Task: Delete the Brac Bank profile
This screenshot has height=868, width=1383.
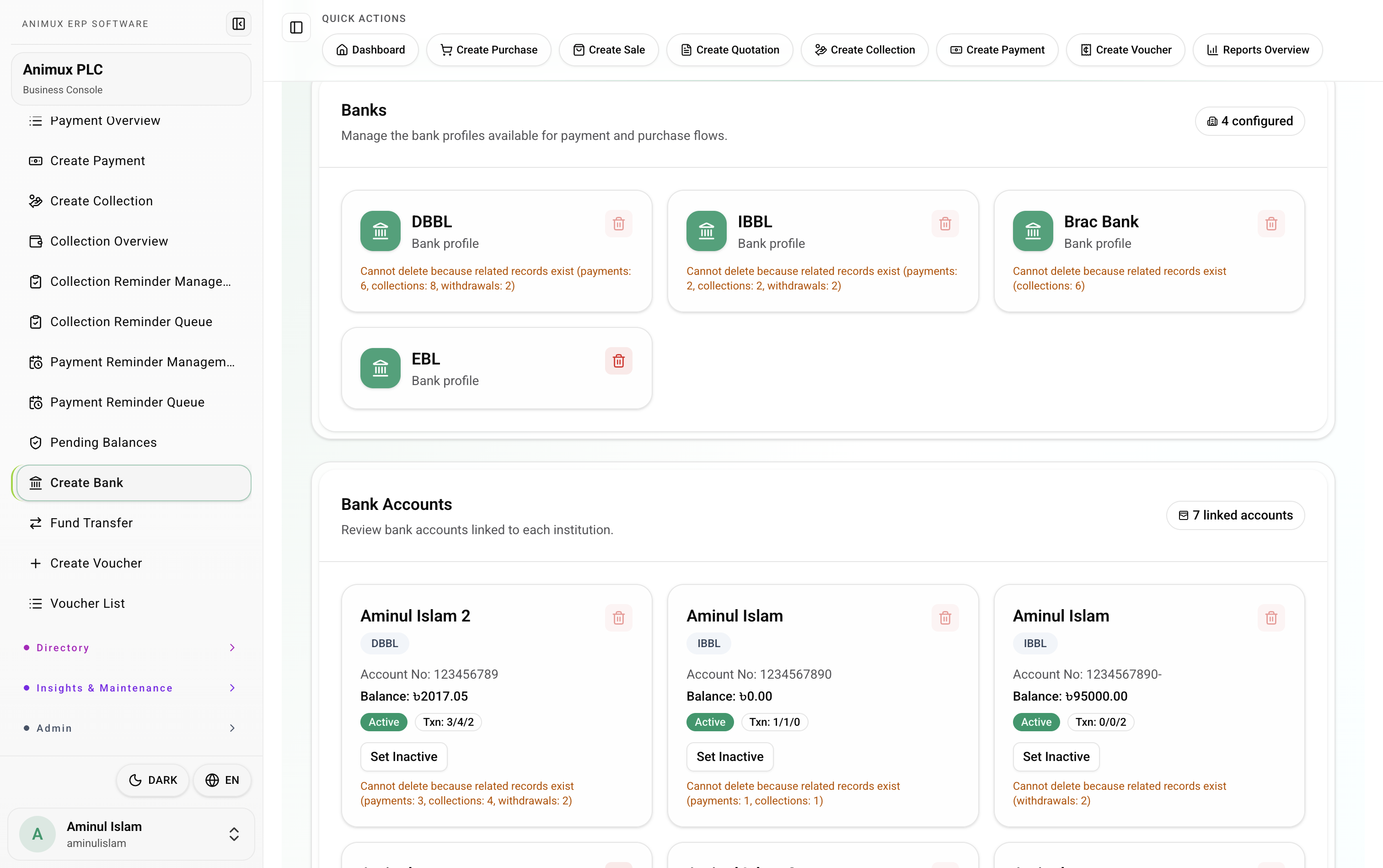Action: 1271,223
